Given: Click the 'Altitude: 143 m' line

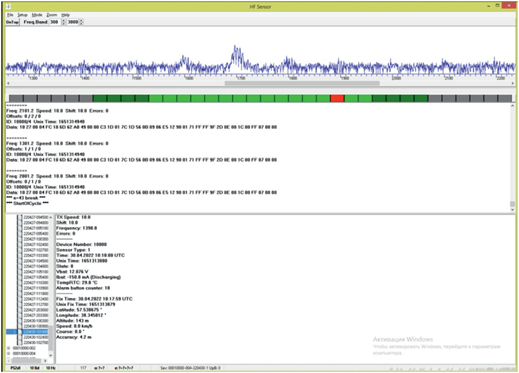Looking at the screenshot, I should (x=73, y=321).
